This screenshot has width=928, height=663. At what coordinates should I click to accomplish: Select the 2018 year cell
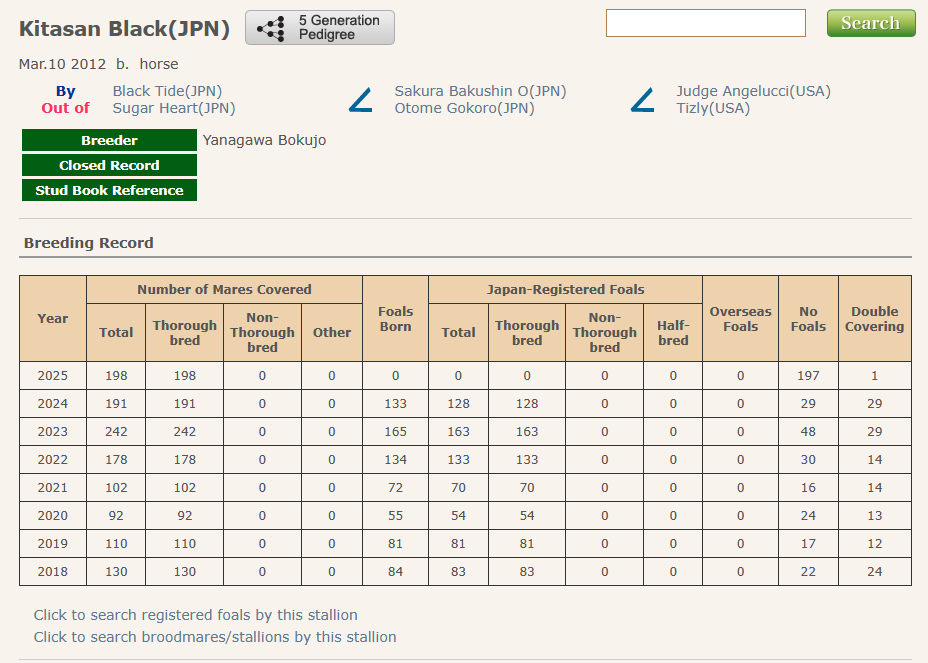point(53,572)
